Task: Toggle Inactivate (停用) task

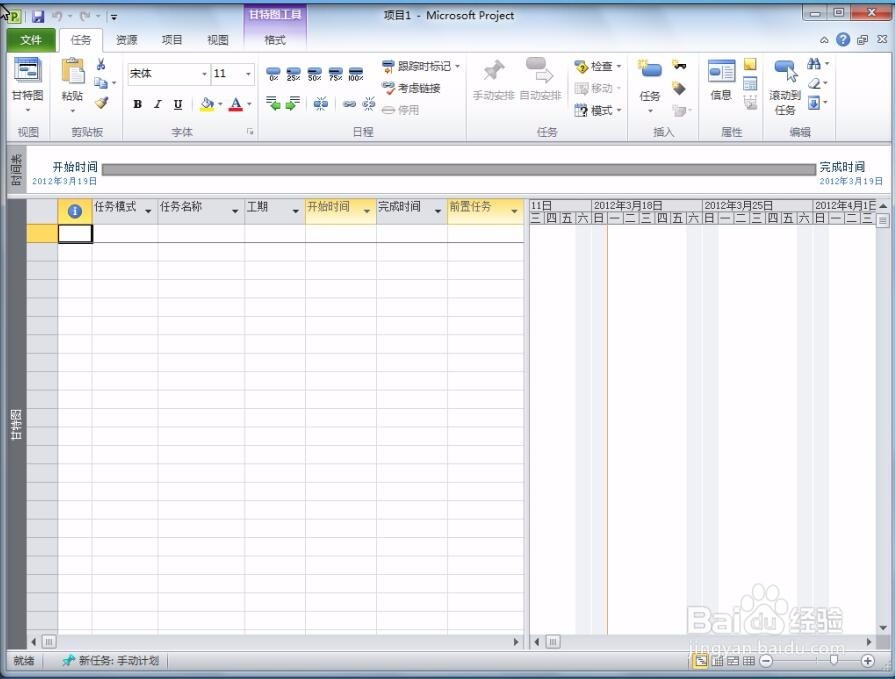Action: (x=401, y=110)
